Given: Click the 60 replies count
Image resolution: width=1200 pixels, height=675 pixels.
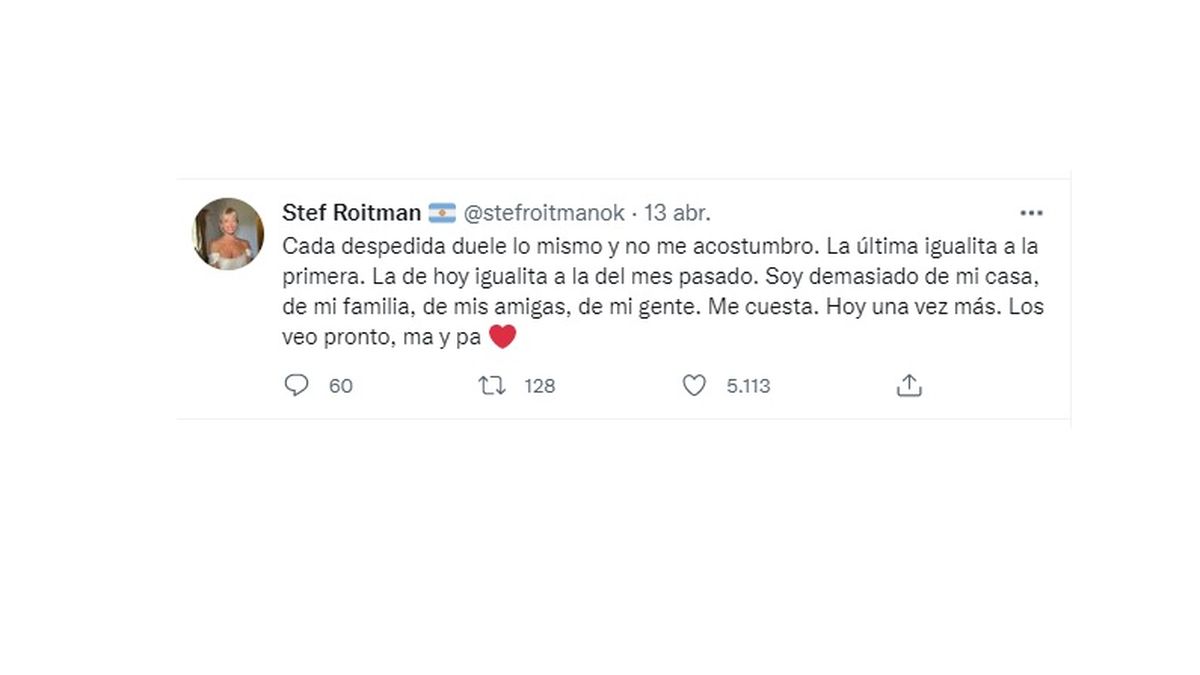Looking at the screenshot, I should pyautogui.click(x=341, y=386).
